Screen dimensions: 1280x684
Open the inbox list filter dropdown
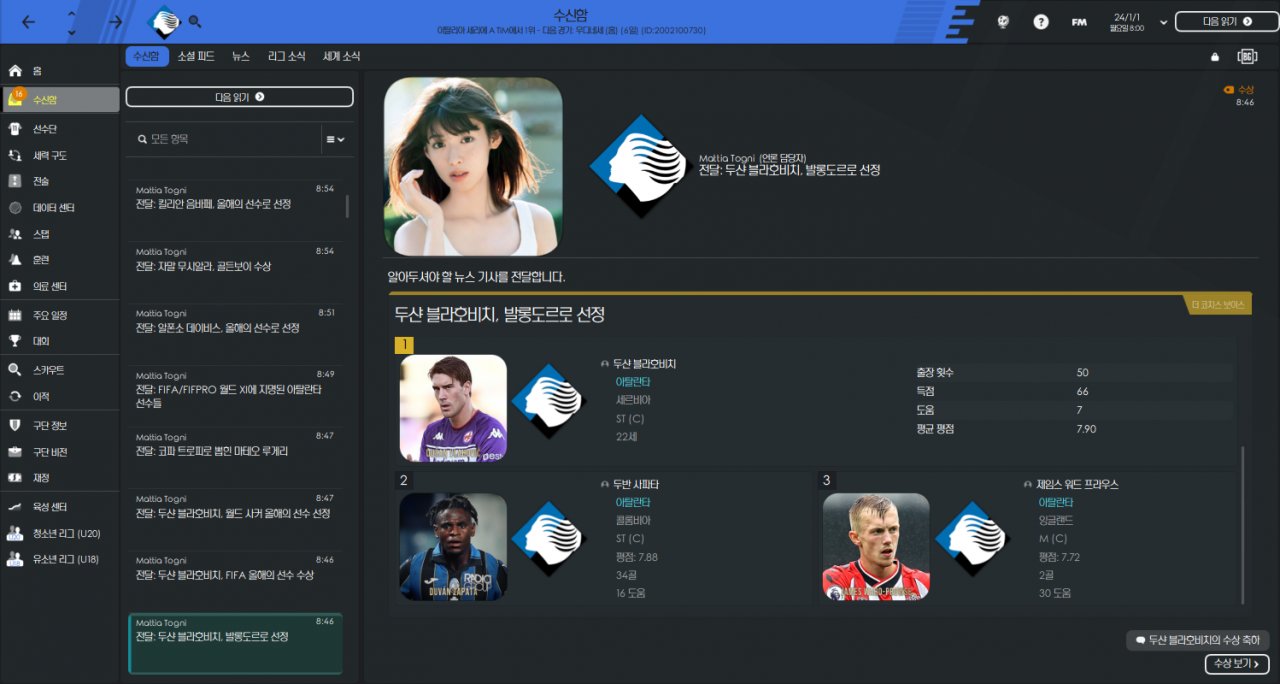click(x=335, y=140)
